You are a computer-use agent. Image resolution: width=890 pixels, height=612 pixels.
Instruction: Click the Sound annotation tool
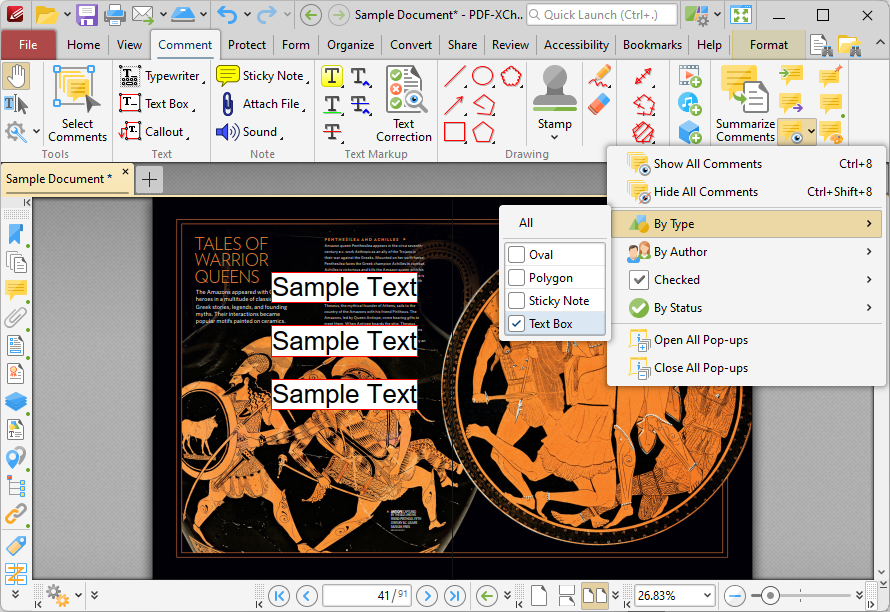(249, 132)
